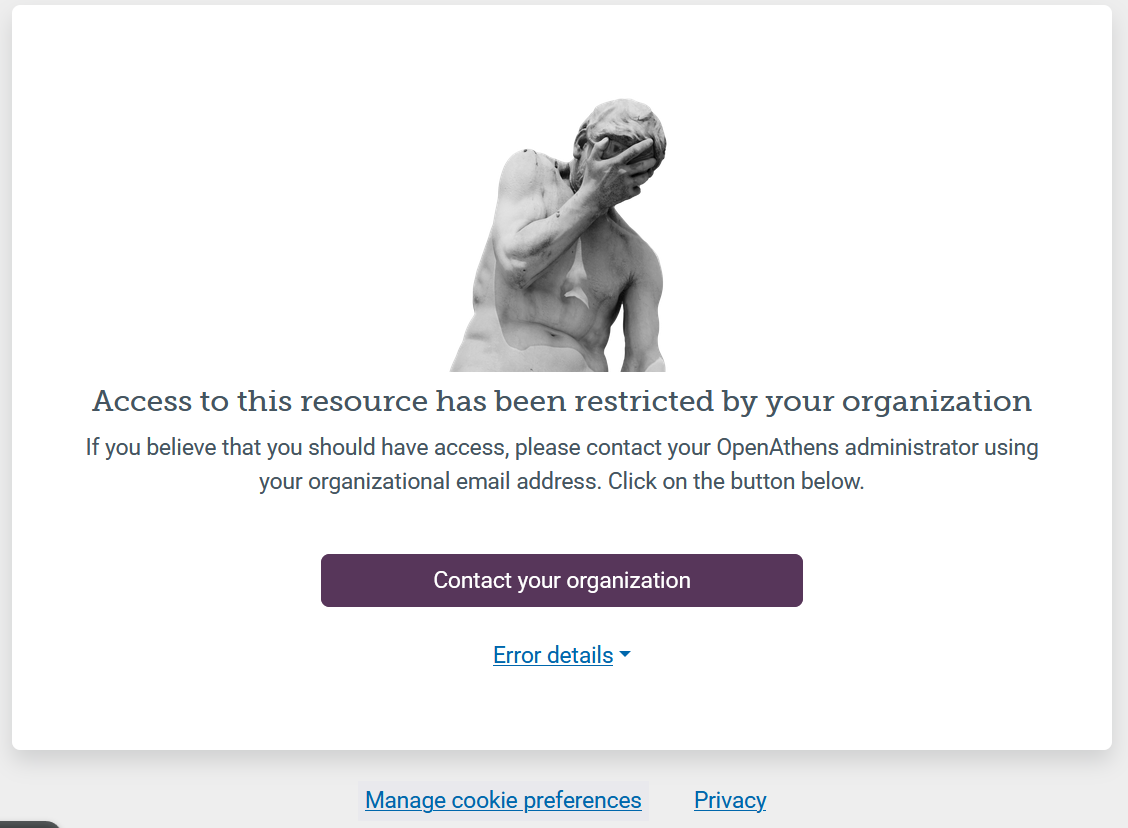
Task: Click the explanatory paragraph about OpenAthens administrator
Action: click(561, 463)
